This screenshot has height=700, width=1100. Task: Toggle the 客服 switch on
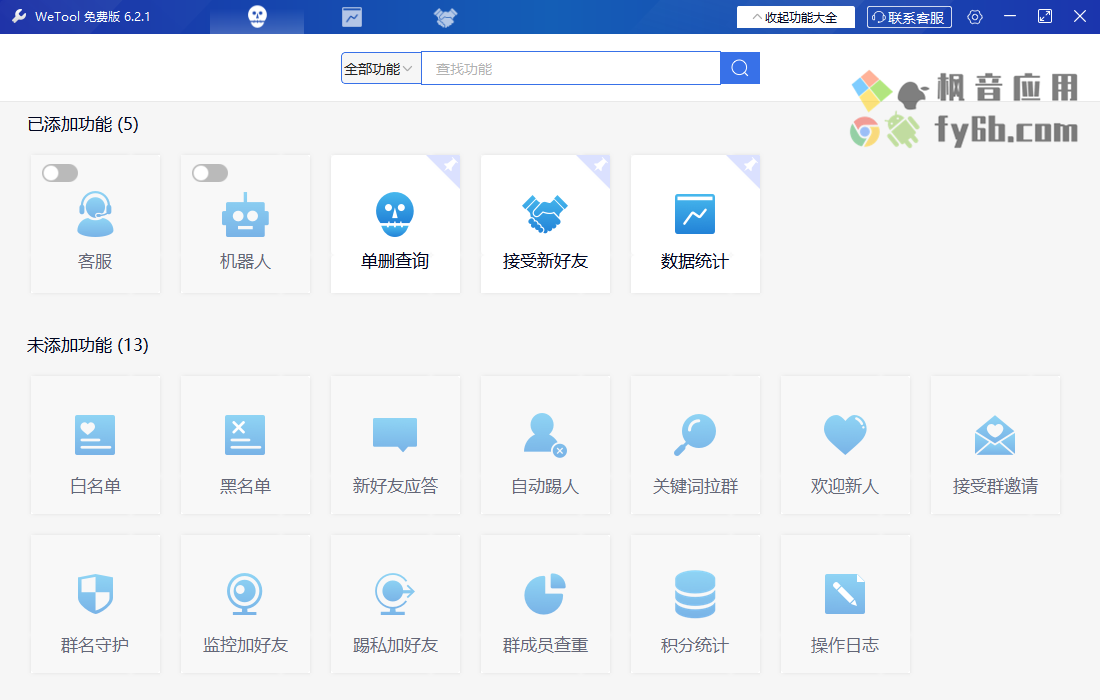60,173
